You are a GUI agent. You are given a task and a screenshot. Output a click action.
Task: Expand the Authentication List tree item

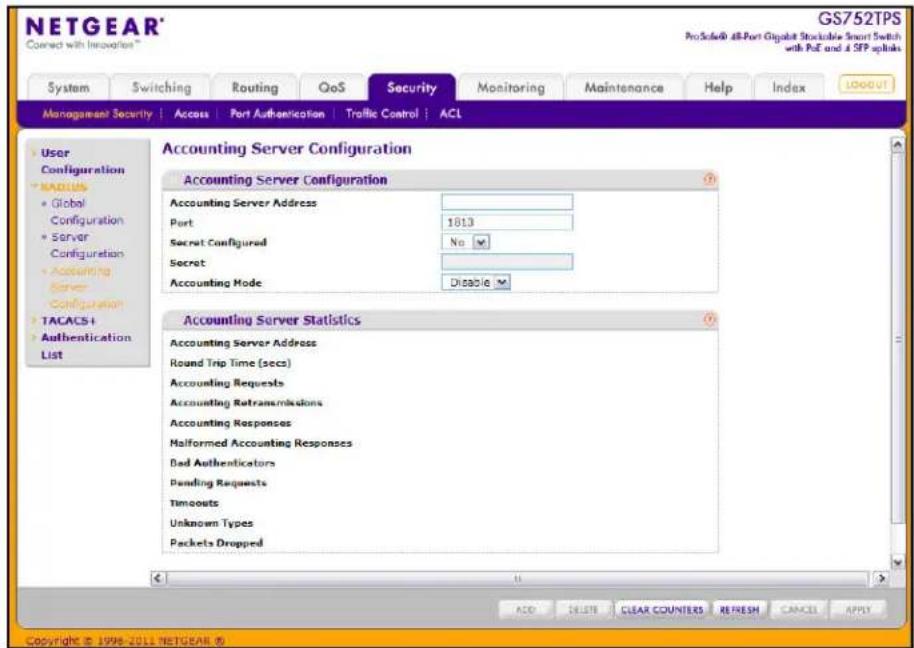86,346
